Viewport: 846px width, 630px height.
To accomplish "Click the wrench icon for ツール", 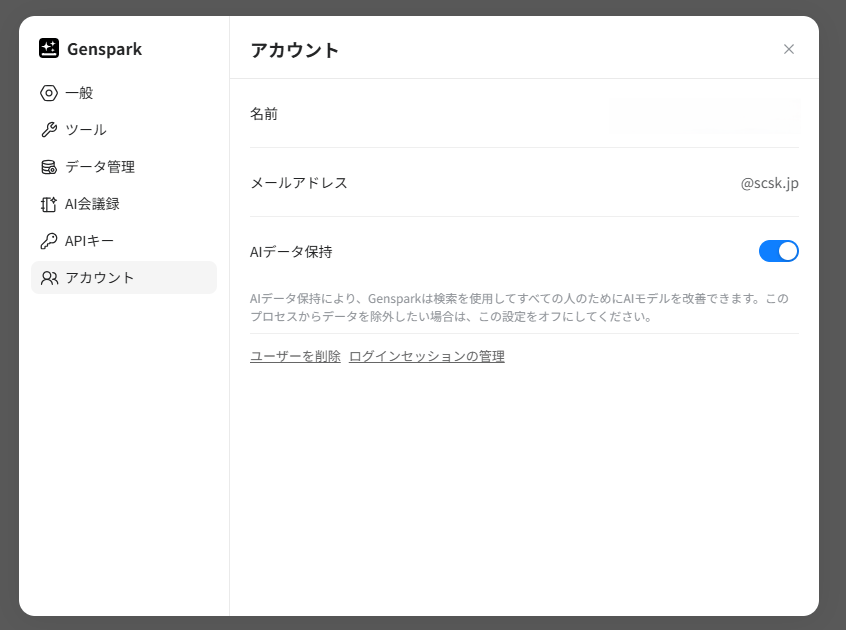I will point(49,130).
